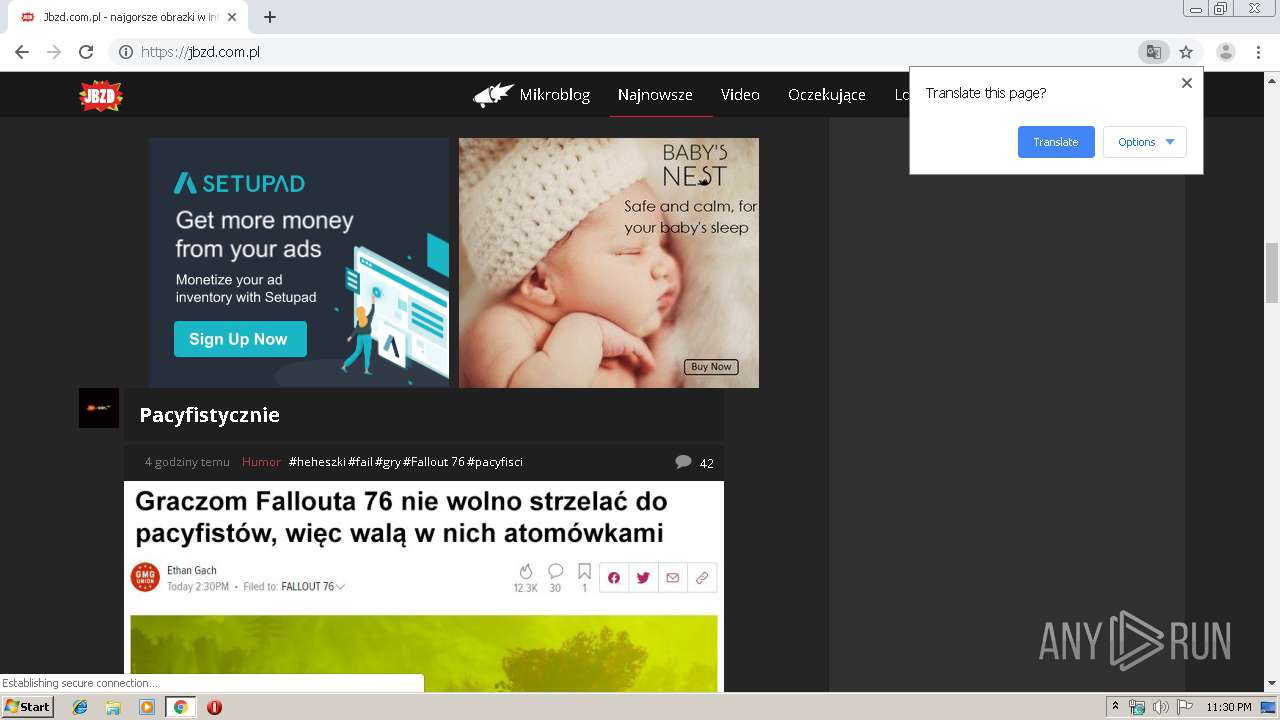This screenshot has width=1280, height=720.
Task: Open the Chrome profile avatar
Action: tap(1225, 52)
